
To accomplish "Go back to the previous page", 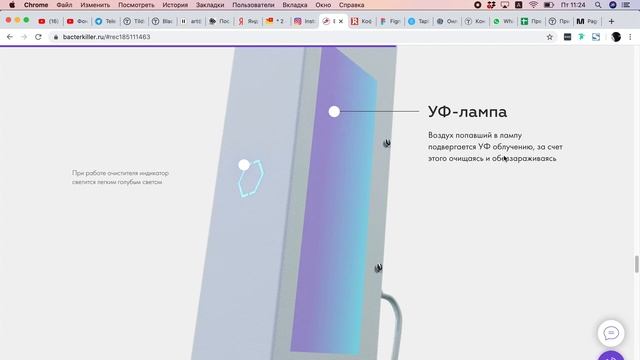I will (9, 37).
